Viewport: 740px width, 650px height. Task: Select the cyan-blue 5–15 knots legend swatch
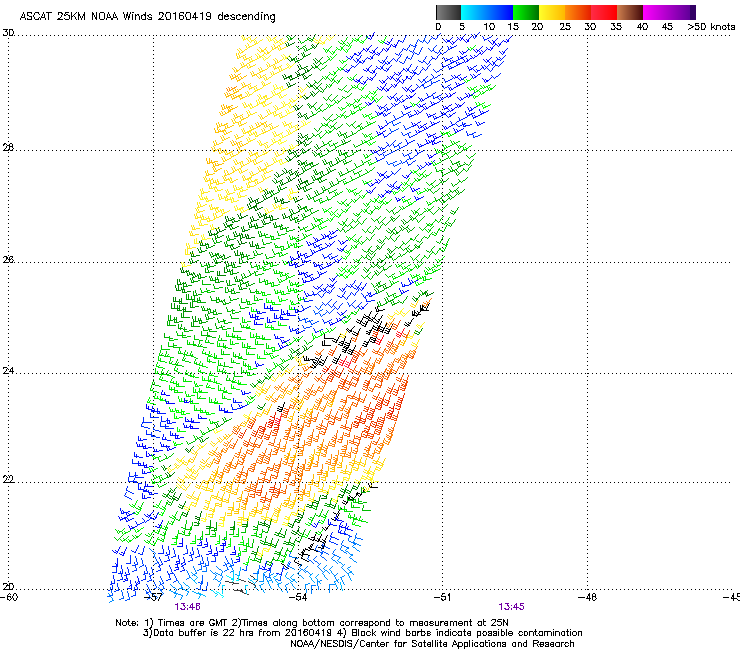[x=487, y=12]
